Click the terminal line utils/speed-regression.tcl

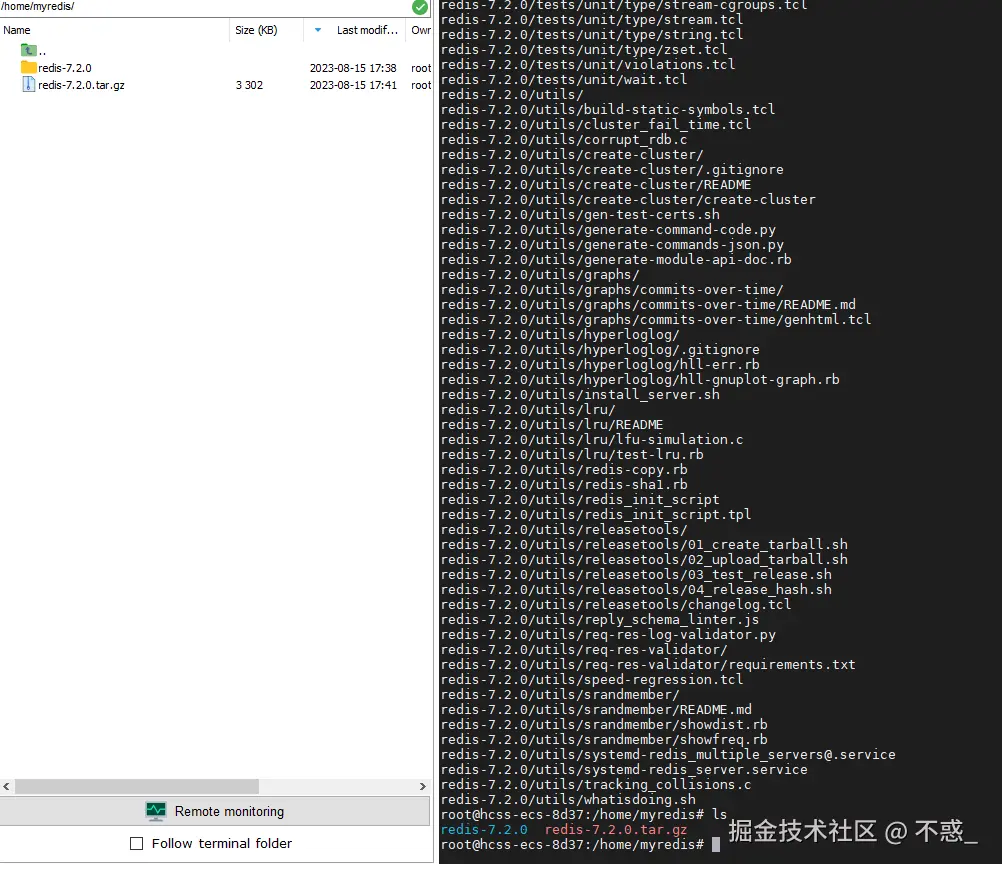click(x=592, y=680)
